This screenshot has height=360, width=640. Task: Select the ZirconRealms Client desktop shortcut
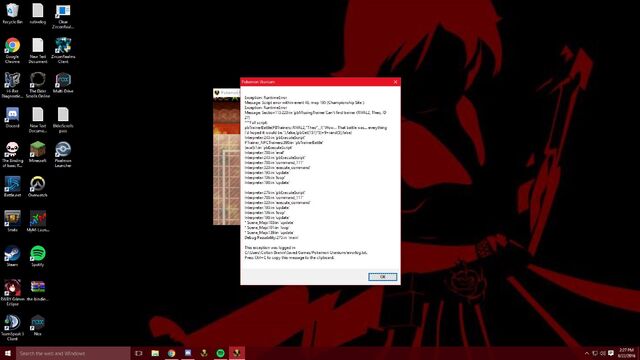pos(63,51)
